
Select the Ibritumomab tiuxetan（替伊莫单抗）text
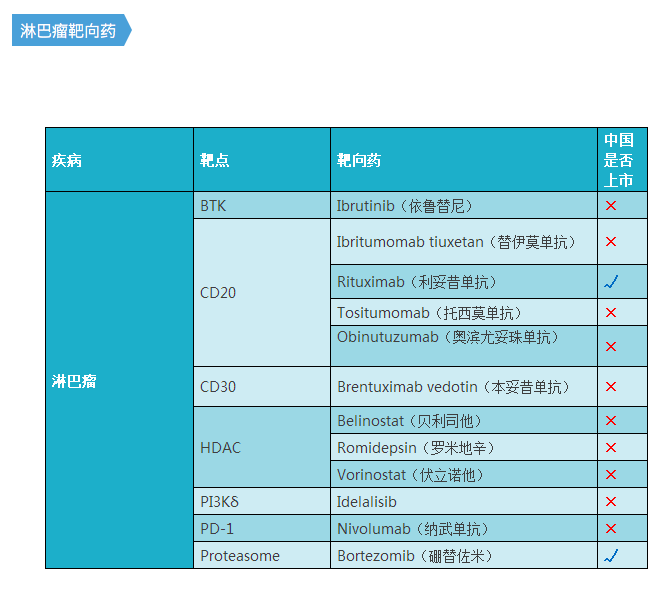(x=456, y=242)
